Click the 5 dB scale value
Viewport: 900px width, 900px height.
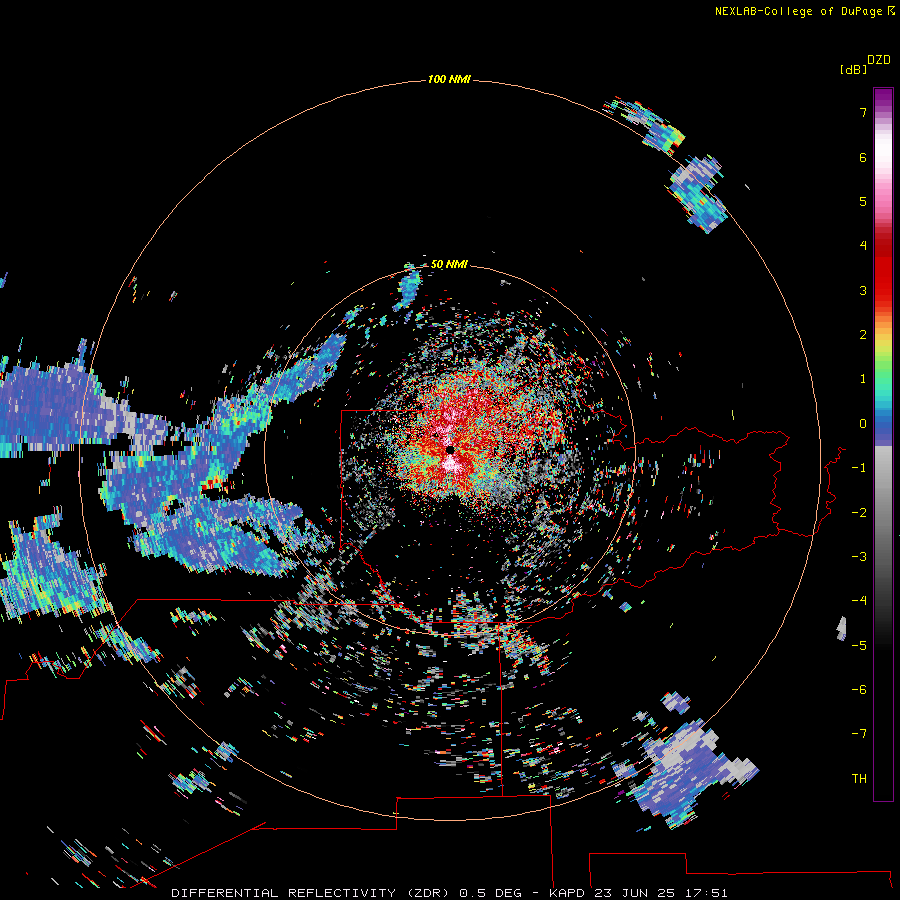coord(863,201)
